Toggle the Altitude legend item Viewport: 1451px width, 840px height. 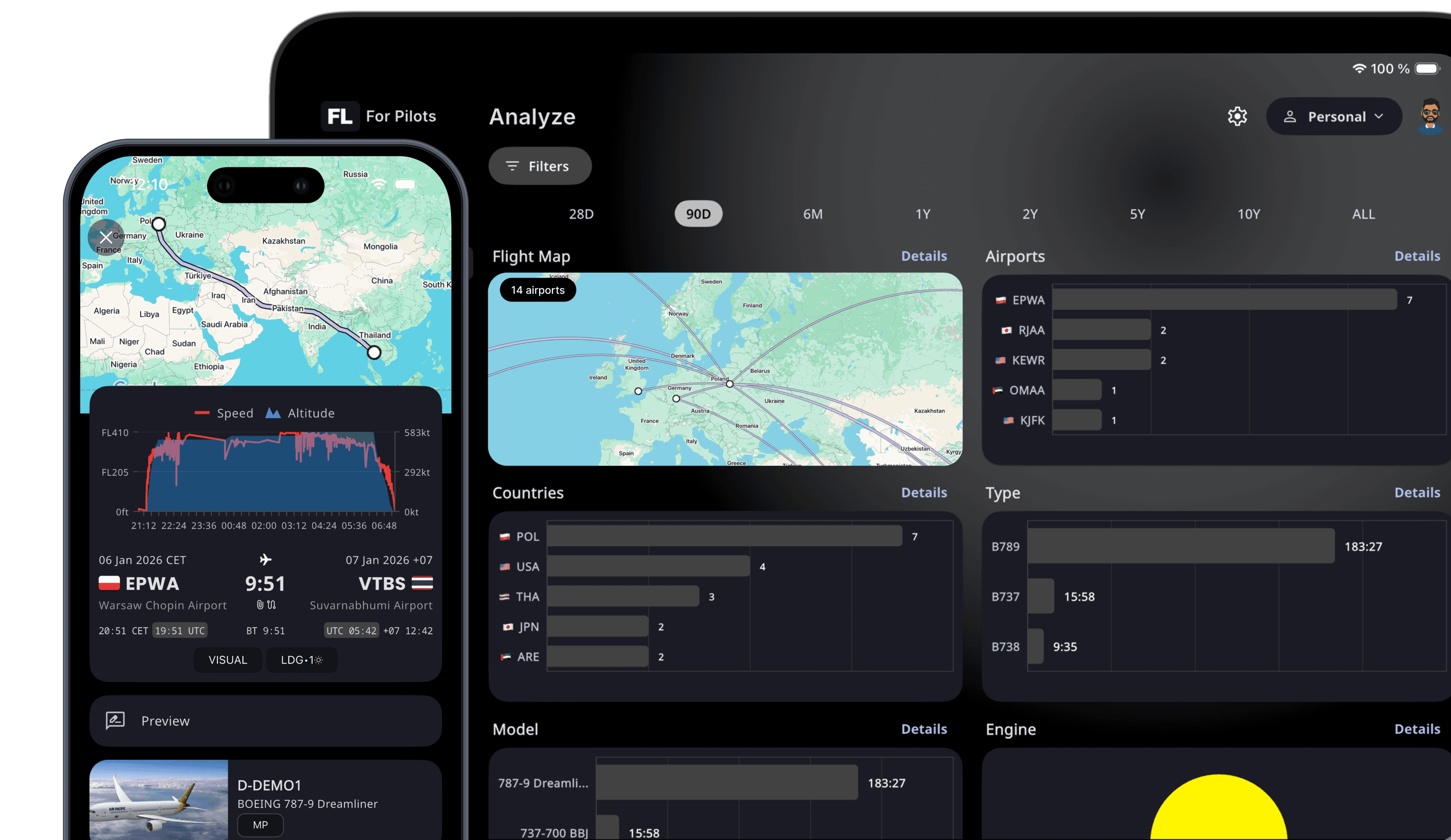pos(300,413)
